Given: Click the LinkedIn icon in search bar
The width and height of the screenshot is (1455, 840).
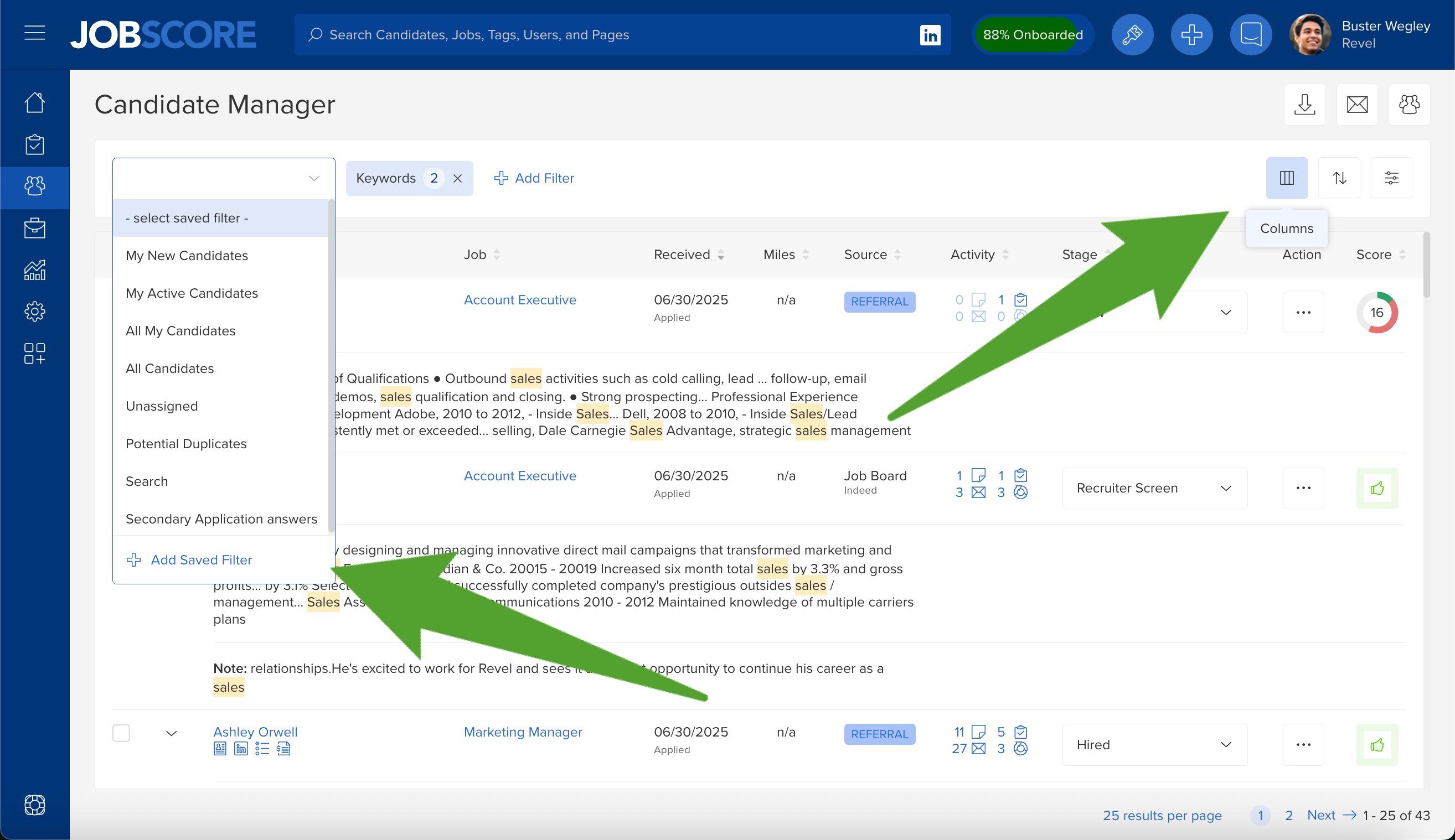Looking at the screenshot, I should [930, 35].
